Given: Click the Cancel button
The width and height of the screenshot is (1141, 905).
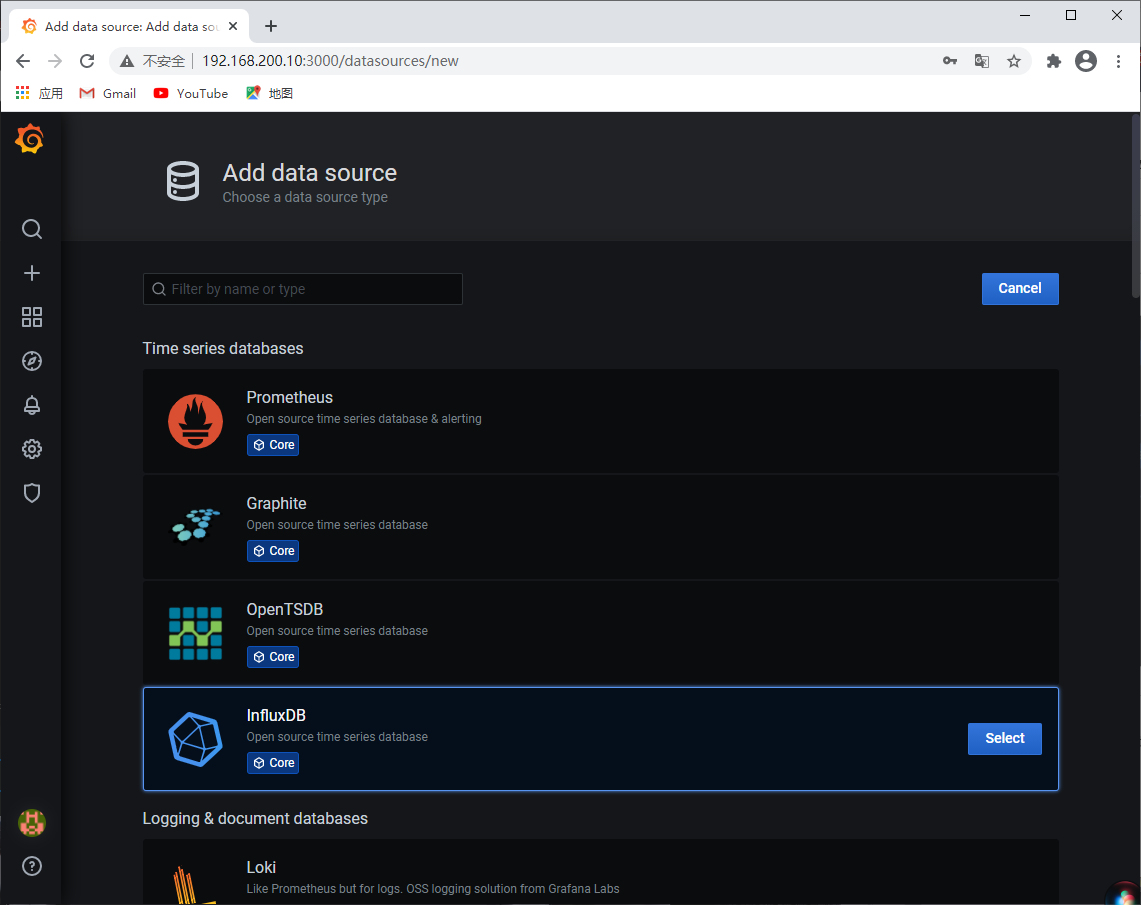Looking at the screenshot, I should [x=1019, y=289].
